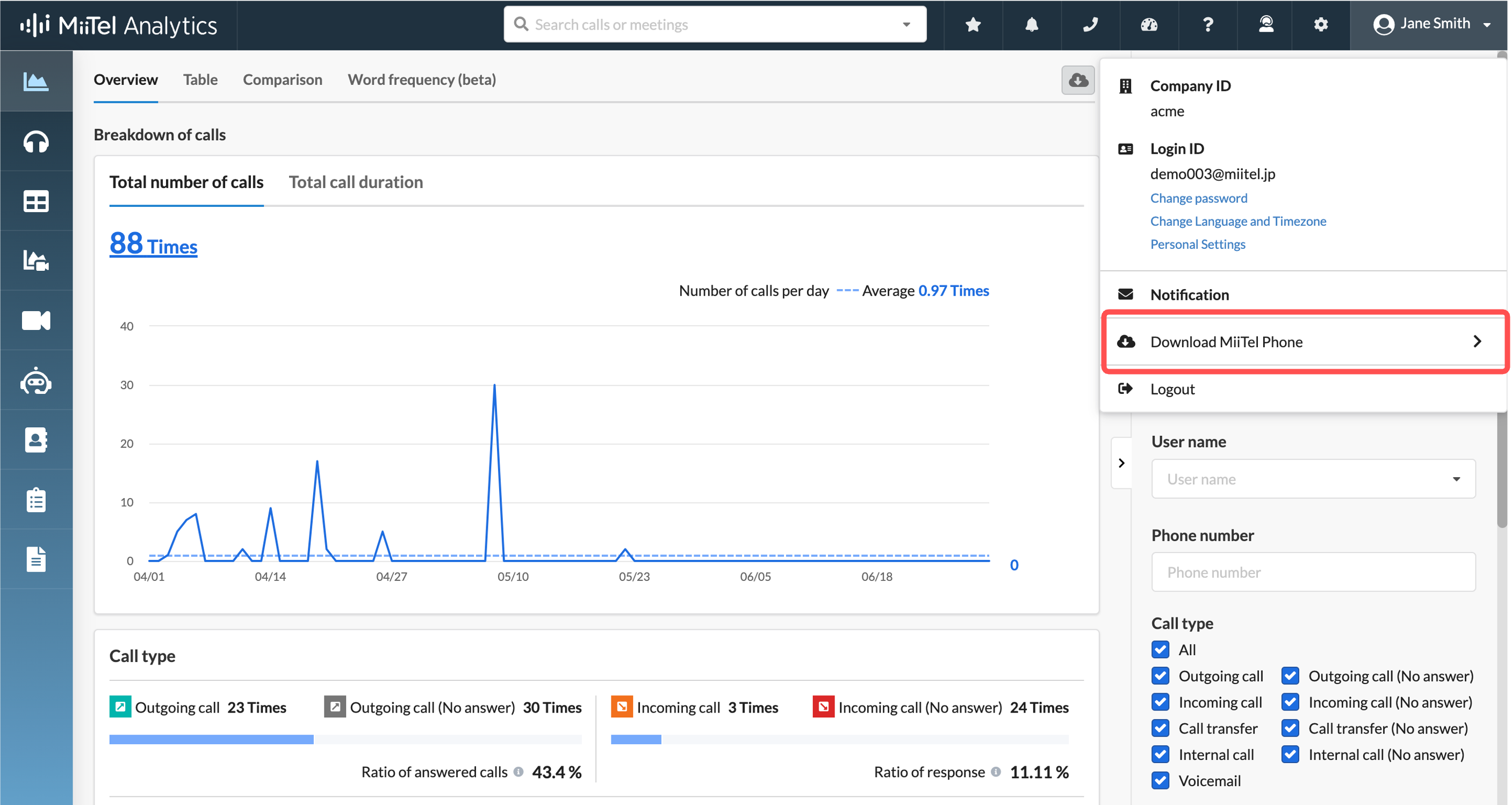
Task: Toggle the Internal call checkbox
Action: (1160, 754)
